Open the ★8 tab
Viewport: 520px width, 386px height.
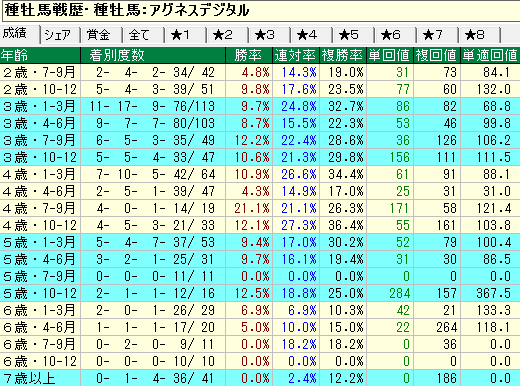[480, 35]
